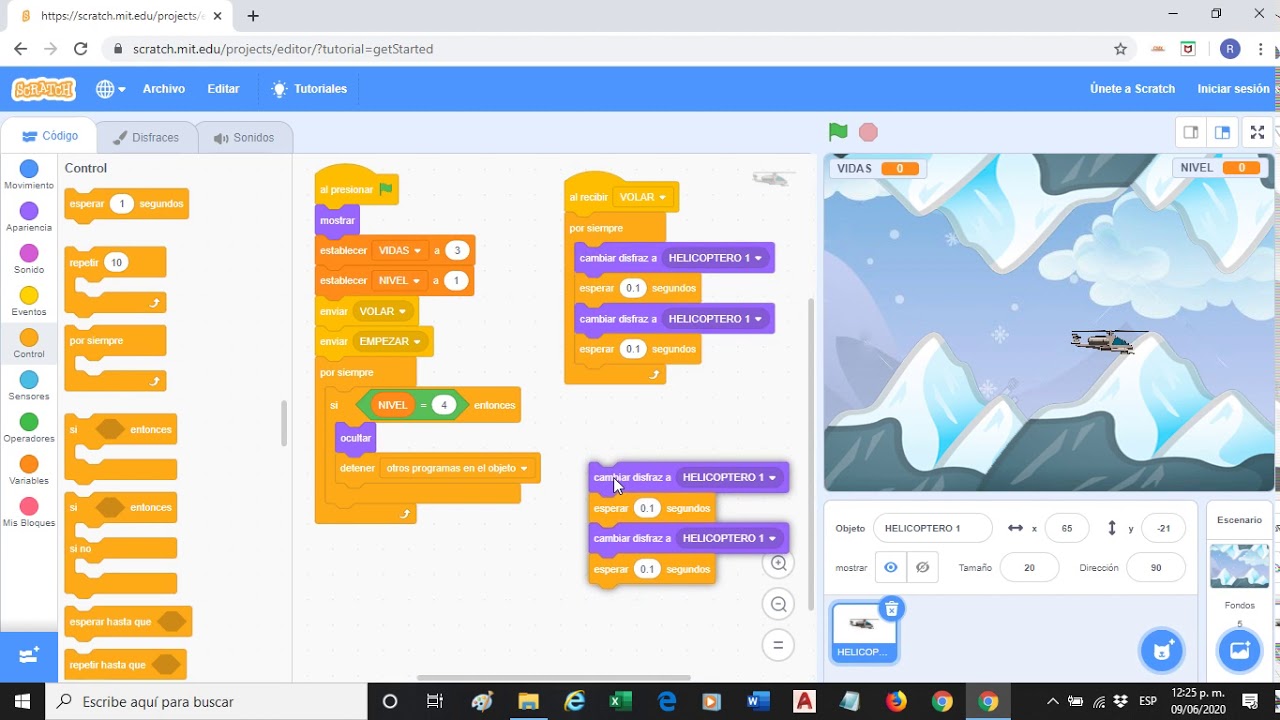Viewport: 1280px width, 720px height.
Task: Click the taskbar search box
Action: tap(207, 701)
